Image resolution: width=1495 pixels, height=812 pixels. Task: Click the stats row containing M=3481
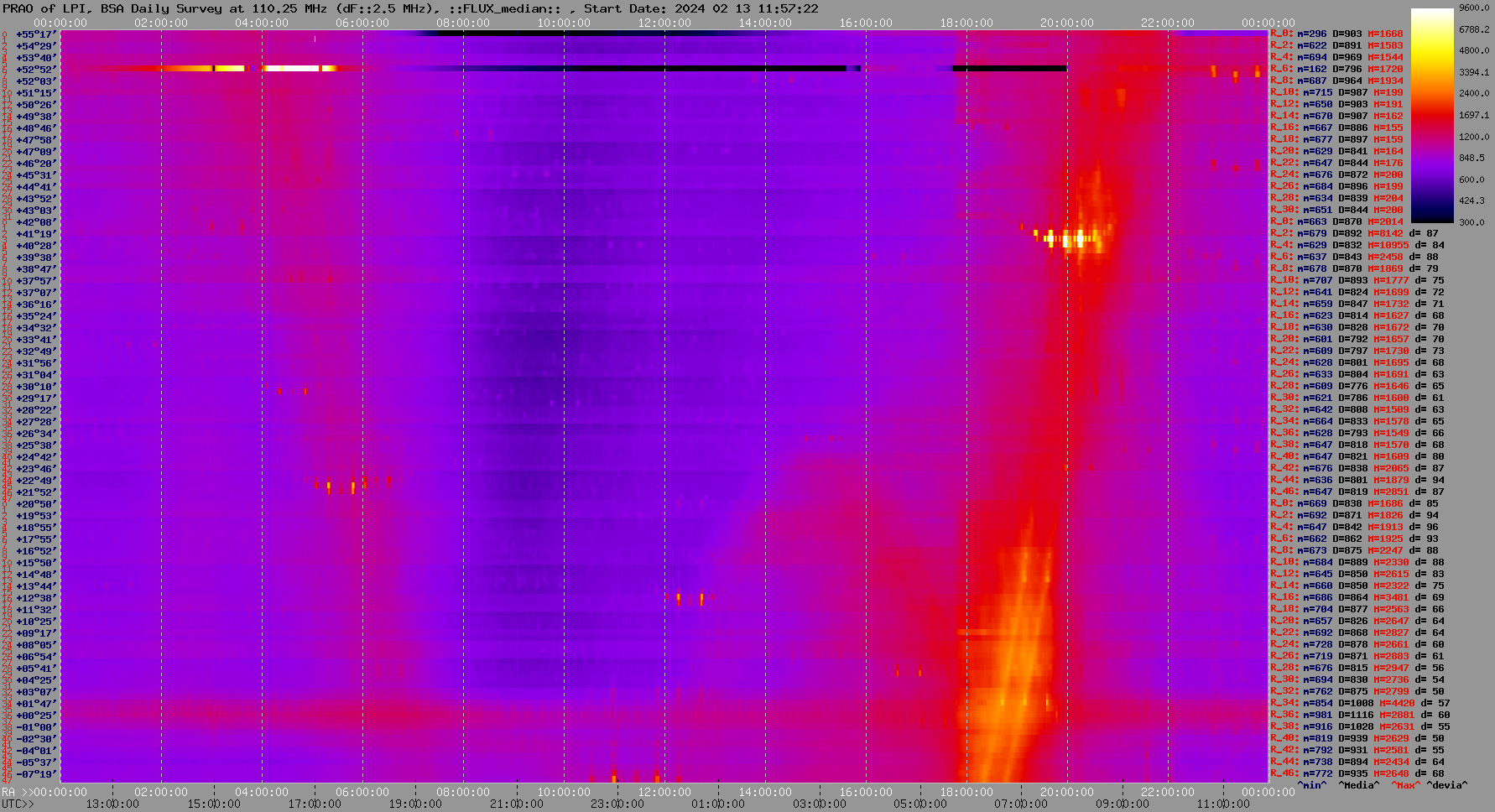[1357, 597]
